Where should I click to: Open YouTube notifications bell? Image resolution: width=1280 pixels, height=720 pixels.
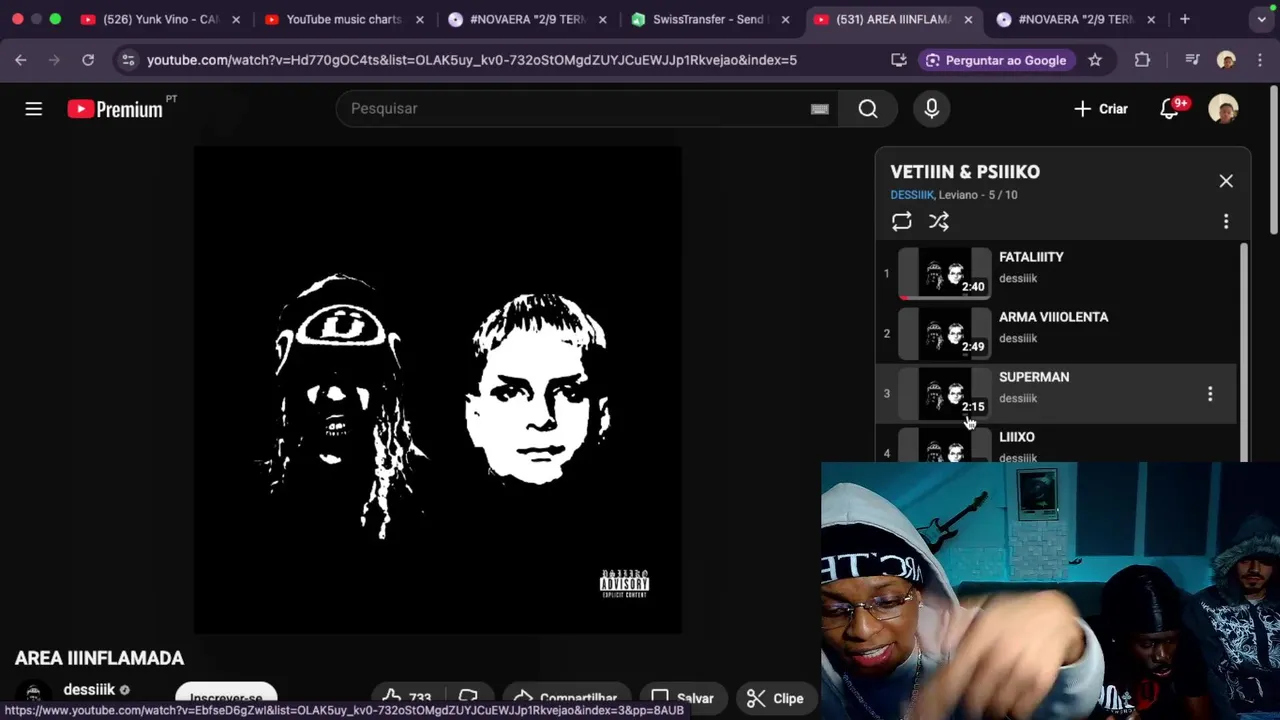(1170, 109)
